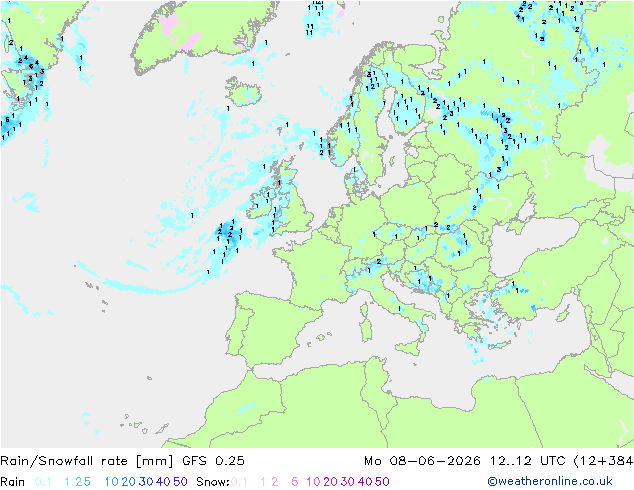Click the GFS 0.25 model label
The height and width of the screenshot is (490, 634).
point(213,460)
